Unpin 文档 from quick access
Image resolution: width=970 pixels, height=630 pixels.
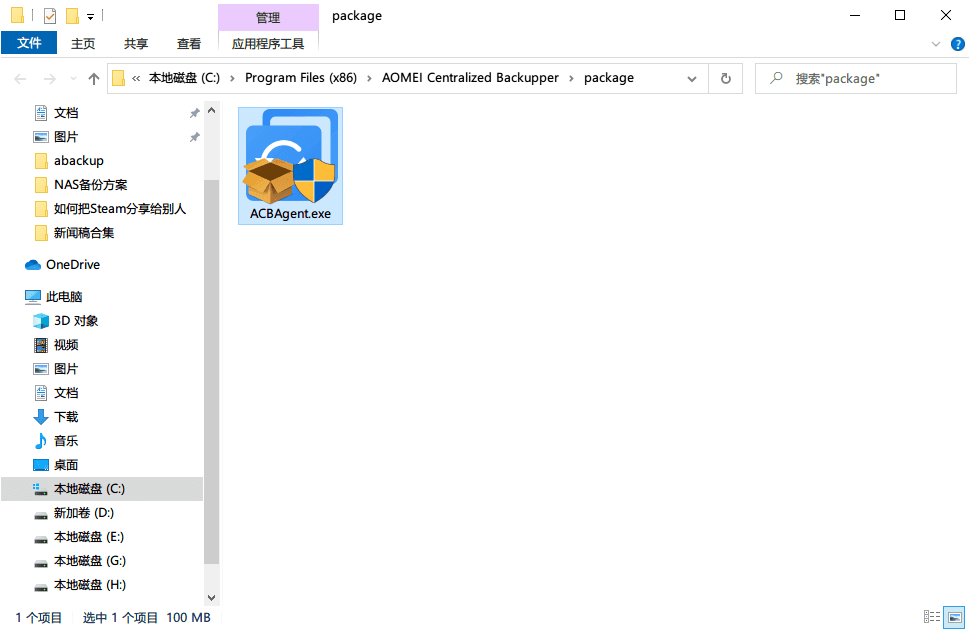tap(194, 113)
